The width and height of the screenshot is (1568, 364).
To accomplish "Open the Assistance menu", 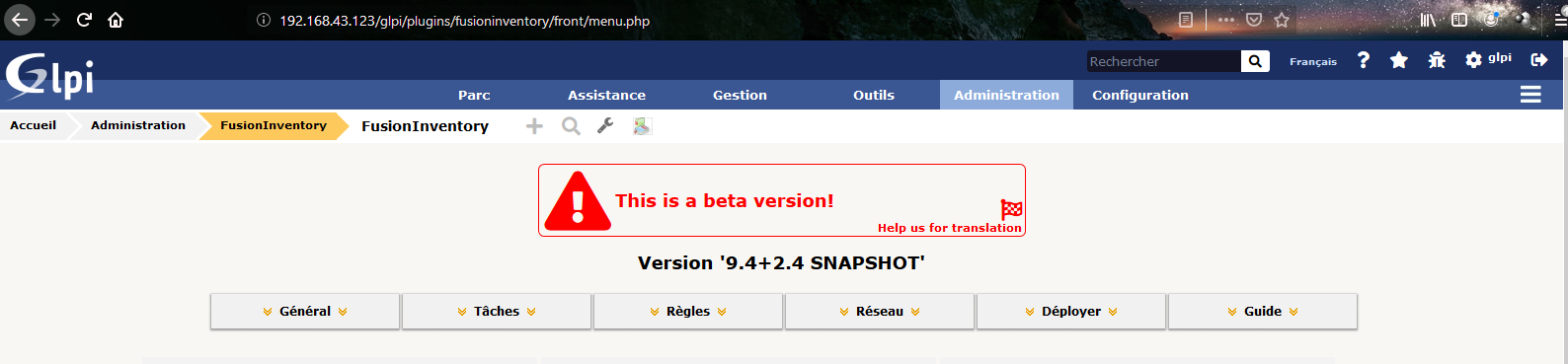I will click(606, 95).
